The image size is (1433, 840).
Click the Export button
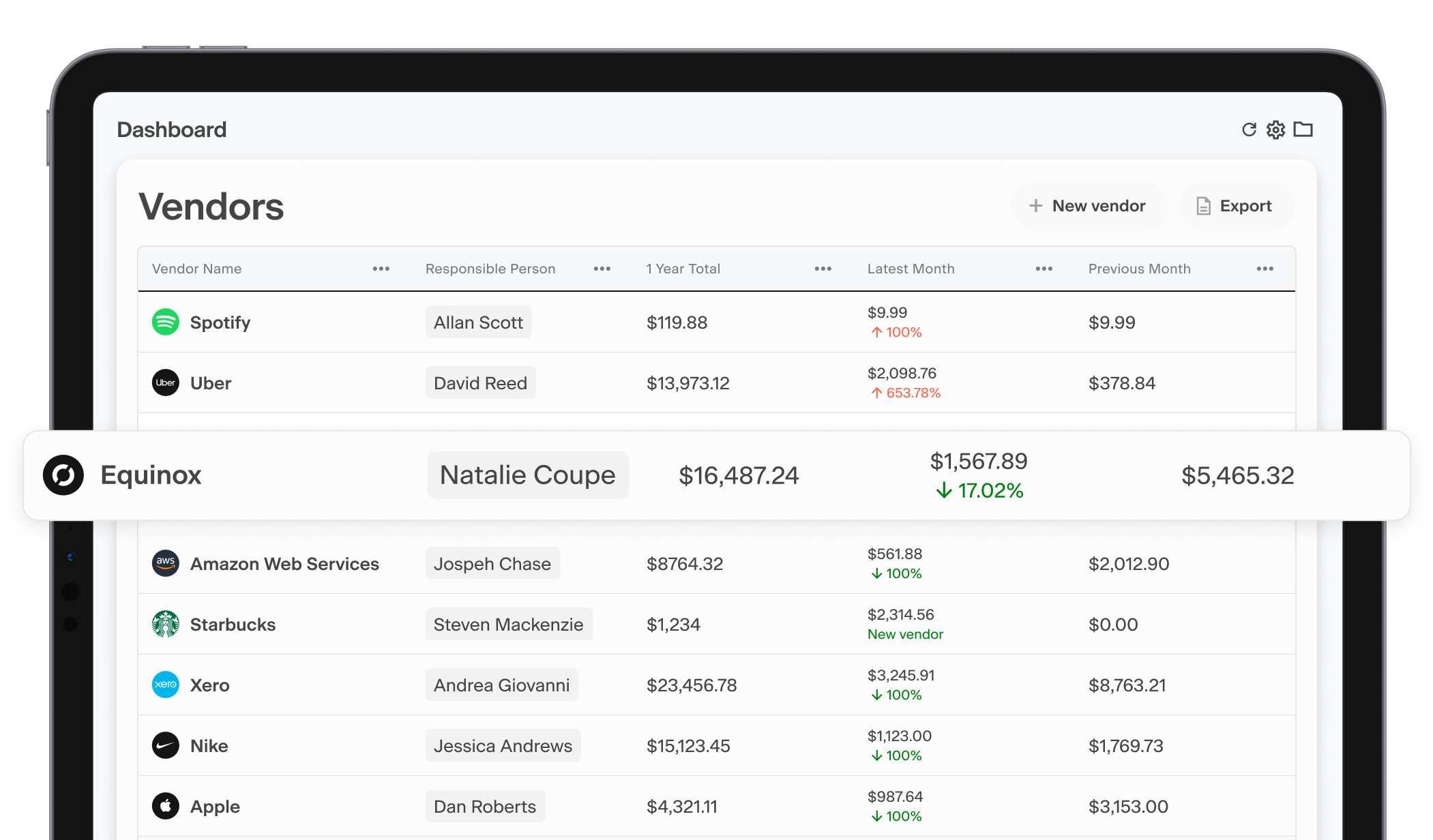[x=1236, y=206]
